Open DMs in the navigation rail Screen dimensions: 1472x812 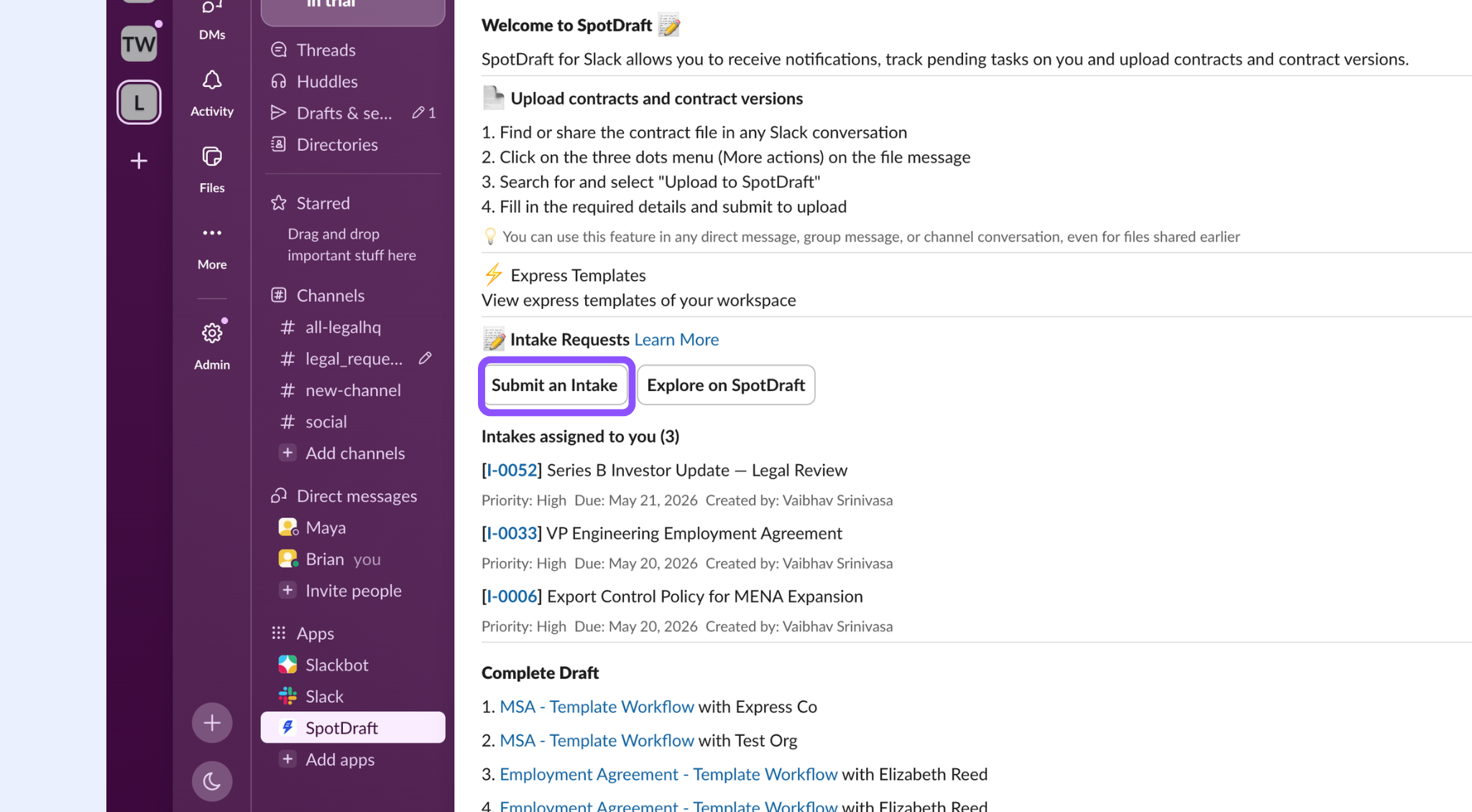(x=212, y=22)
